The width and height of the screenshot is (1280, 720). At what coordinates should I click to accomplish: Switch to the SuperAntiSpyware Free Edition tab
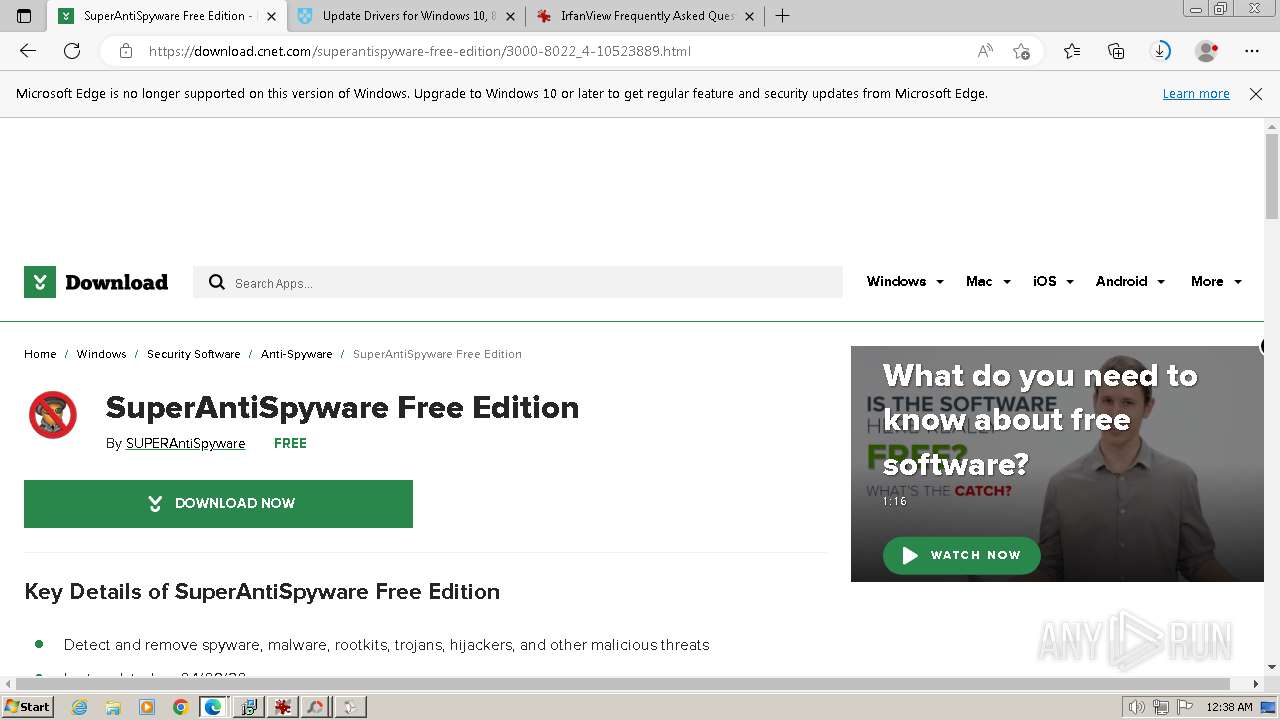pos(167,16)
